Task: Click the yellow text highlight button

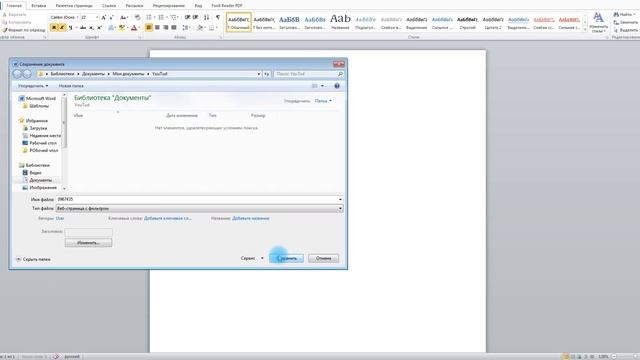Action: pyautogui.click(x=122, y=27)
